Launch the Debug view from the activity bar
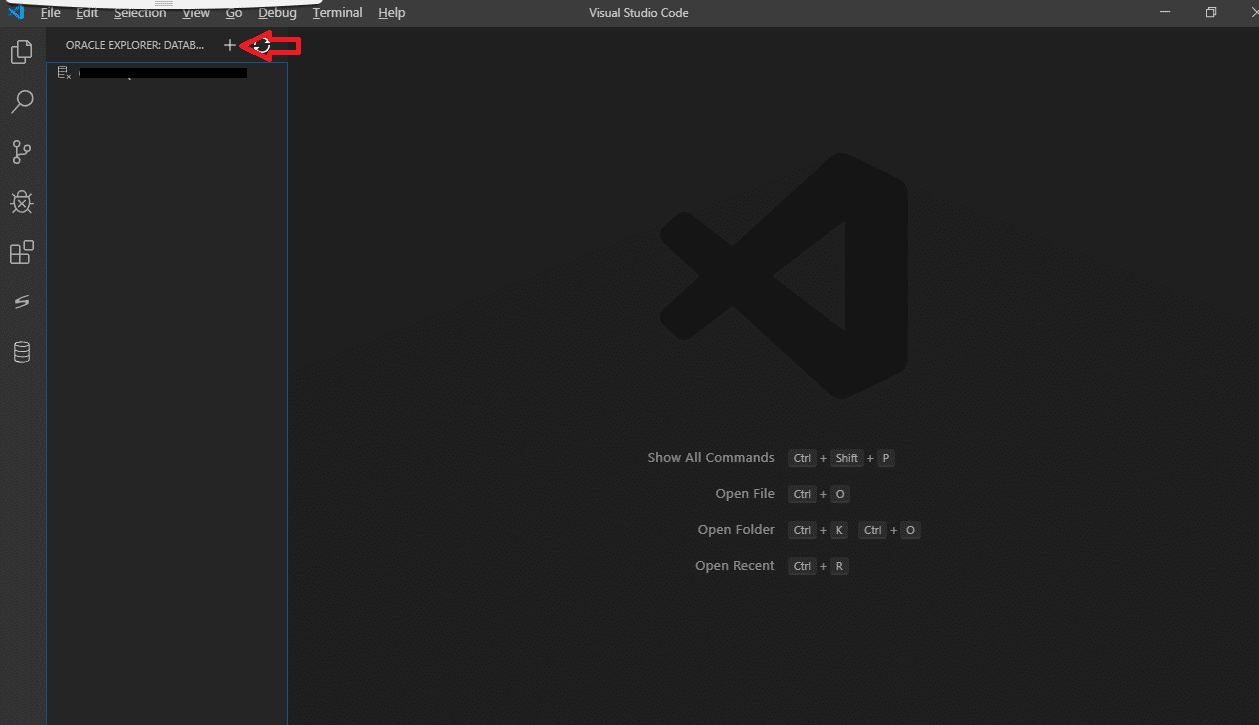 click(x=21, y=202)
